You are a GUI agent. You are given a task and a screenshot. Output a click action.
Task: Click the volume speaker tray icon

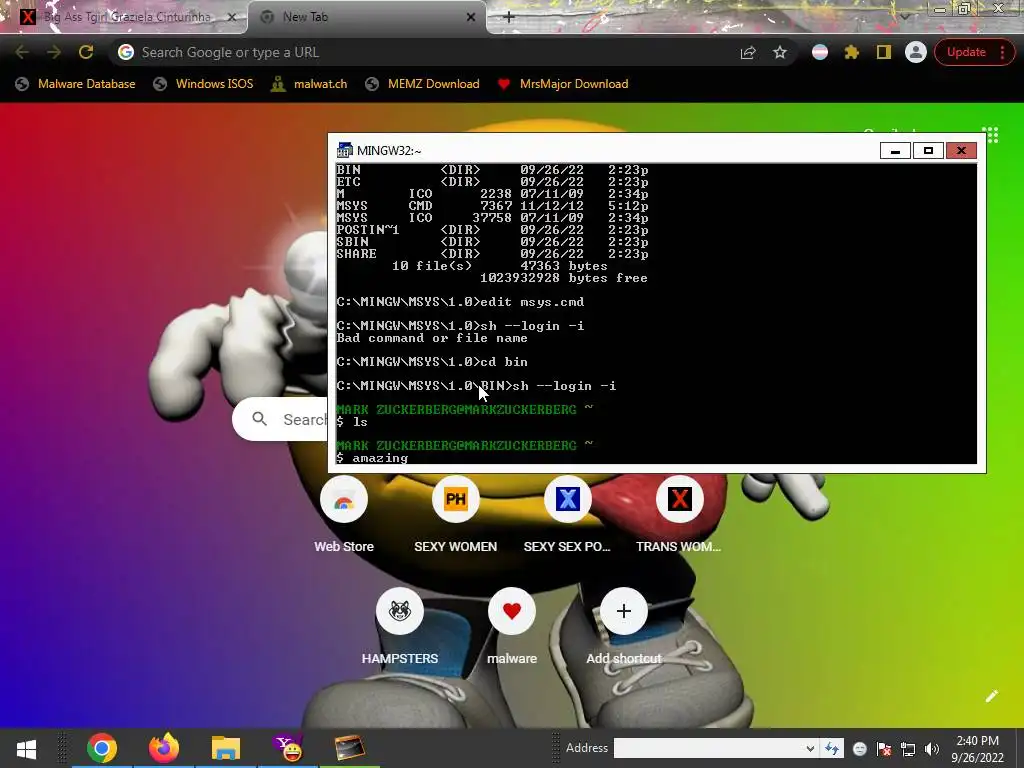(932, 749)
